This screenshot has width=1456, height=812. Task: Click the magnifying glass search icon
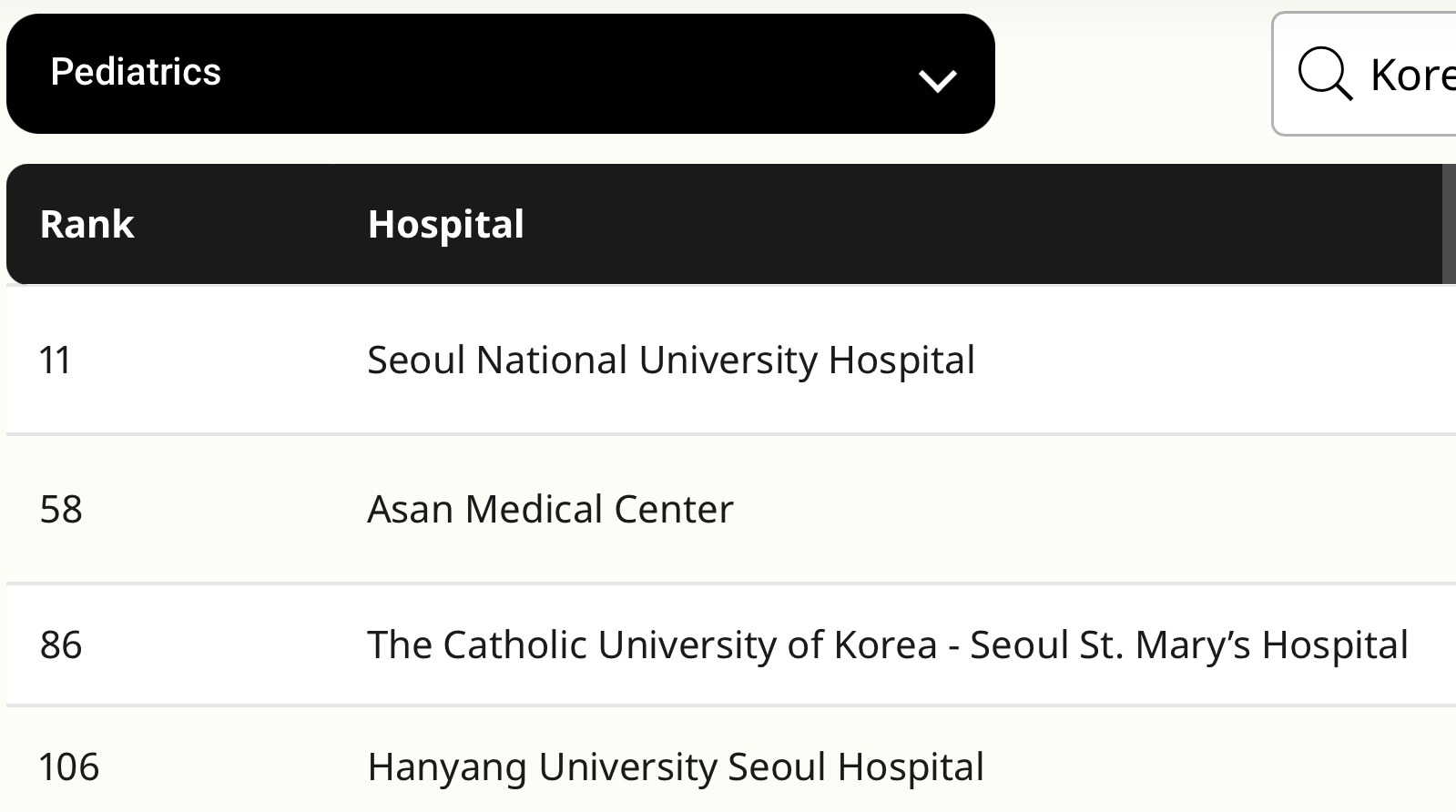1324,74
